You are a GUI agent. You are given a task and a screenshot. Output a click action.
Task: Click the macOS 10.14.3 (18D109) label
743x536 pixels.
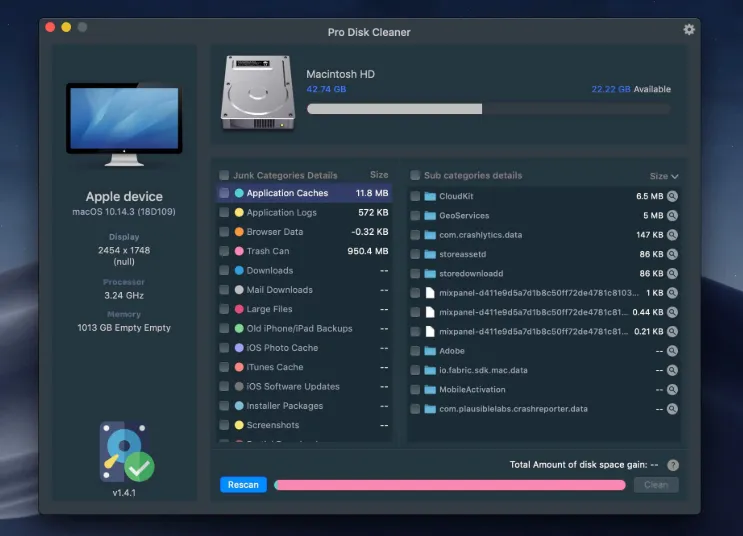[124, 212]
